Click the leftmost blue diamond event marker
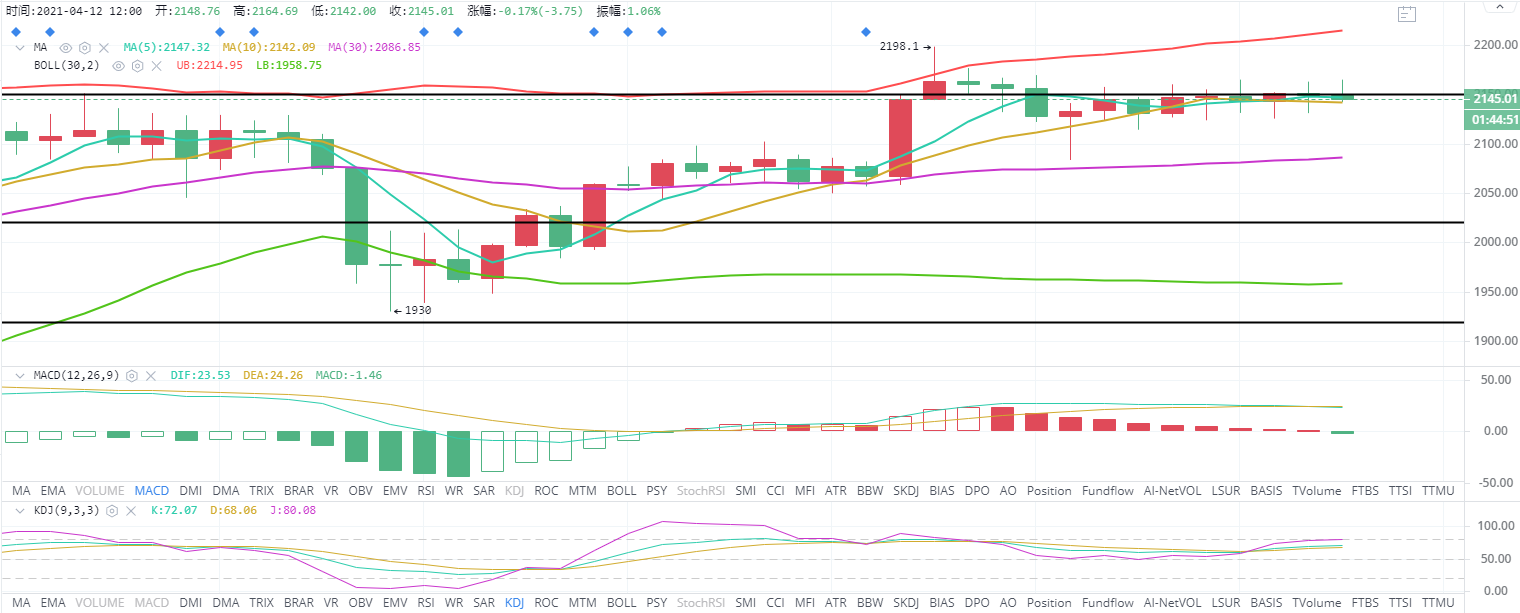This screenshot has height=613, width=1520. coord(15,32)
